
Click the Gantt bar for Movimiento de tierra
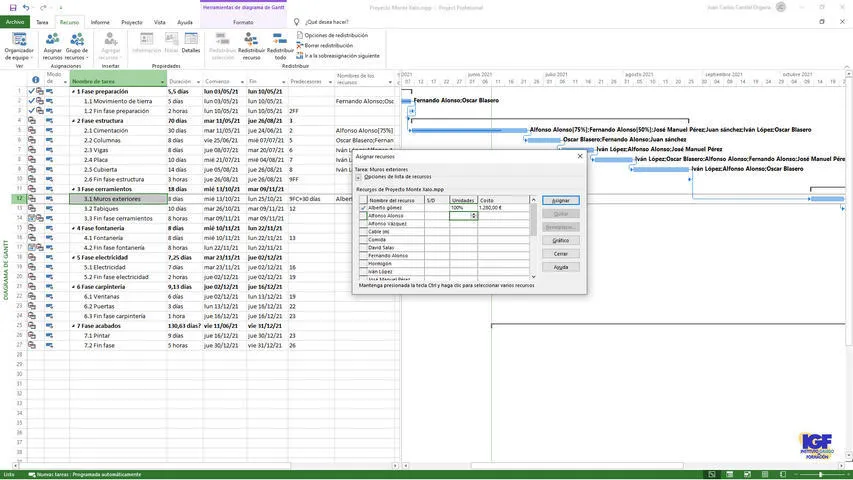(x=406, y=101)
